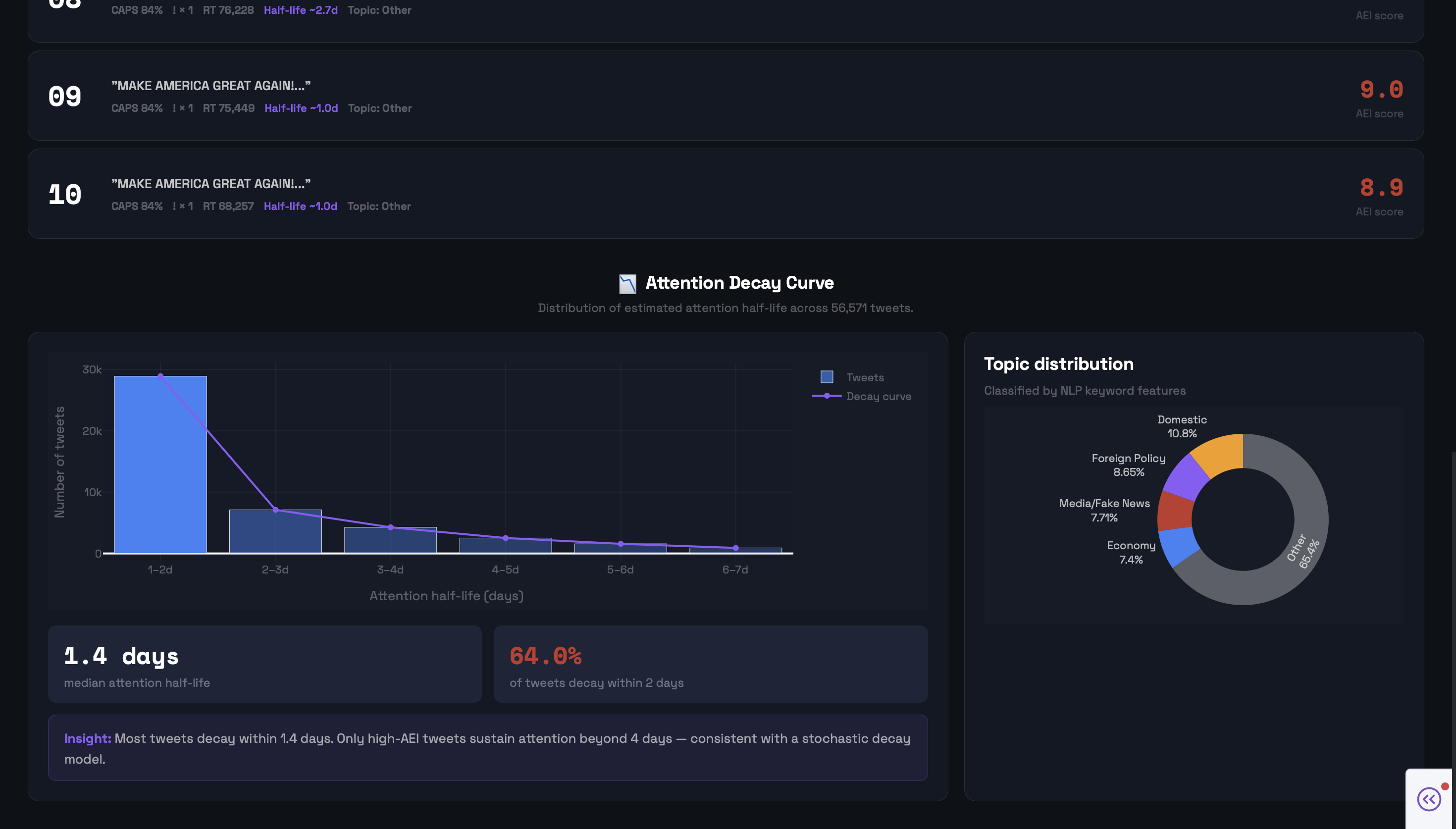The width and height of the screenshot is (1456, 829).
Task: Click Half-life ~1.0d on tweet 10
Action: tap(300, 206)
